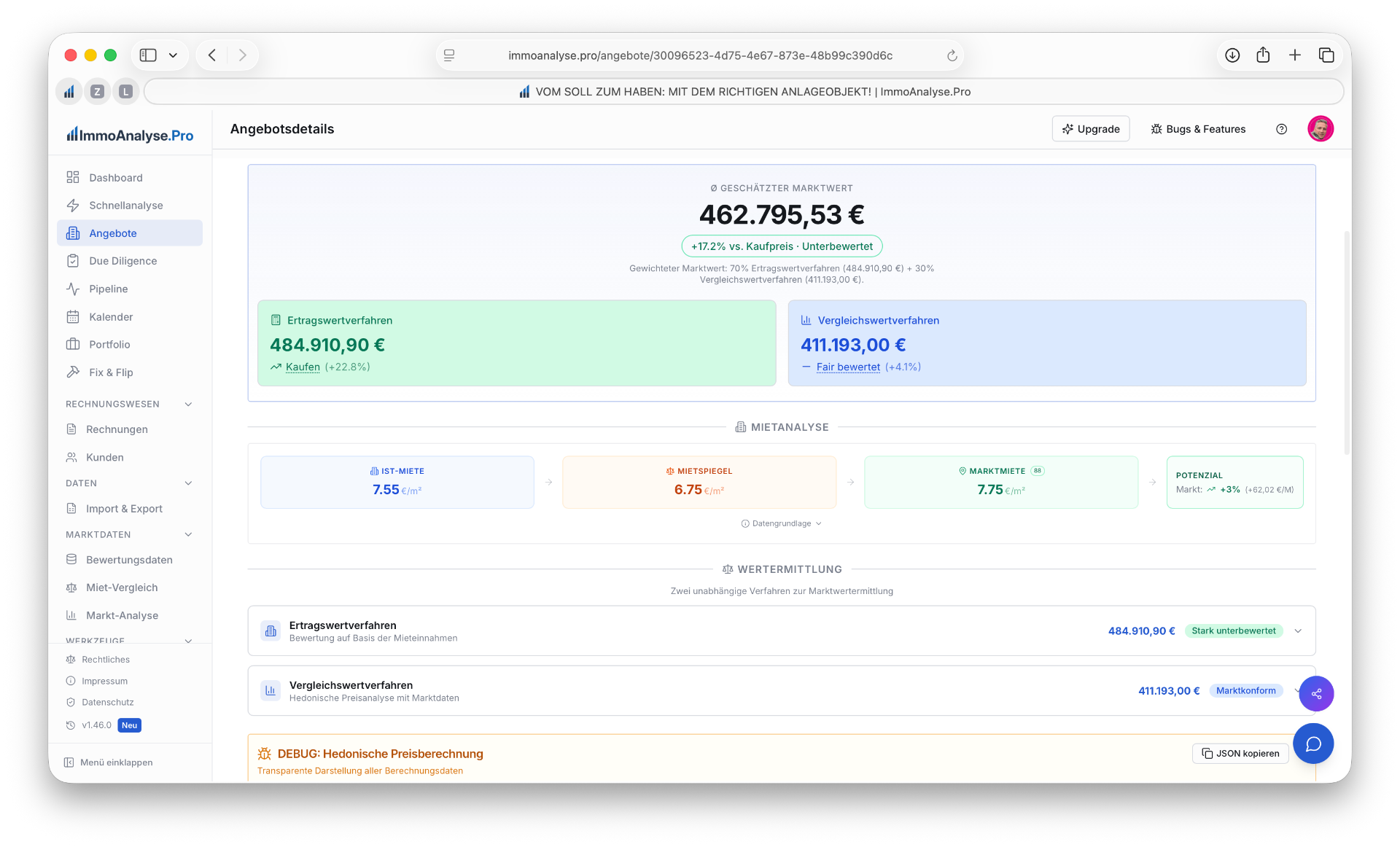Click the Safari share icon
1400x847 pixels.
[1263, 55]
